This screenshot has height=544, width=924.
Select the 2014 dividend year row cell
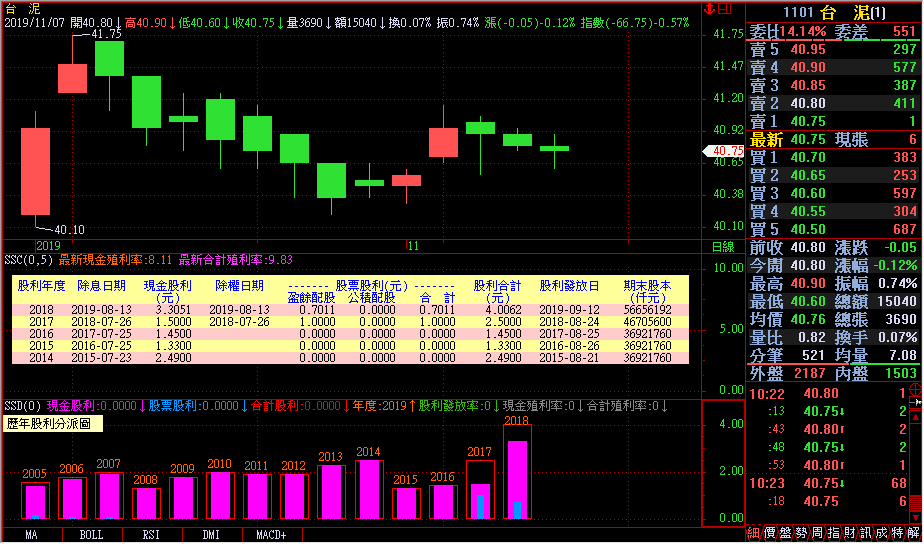point(41,358)
